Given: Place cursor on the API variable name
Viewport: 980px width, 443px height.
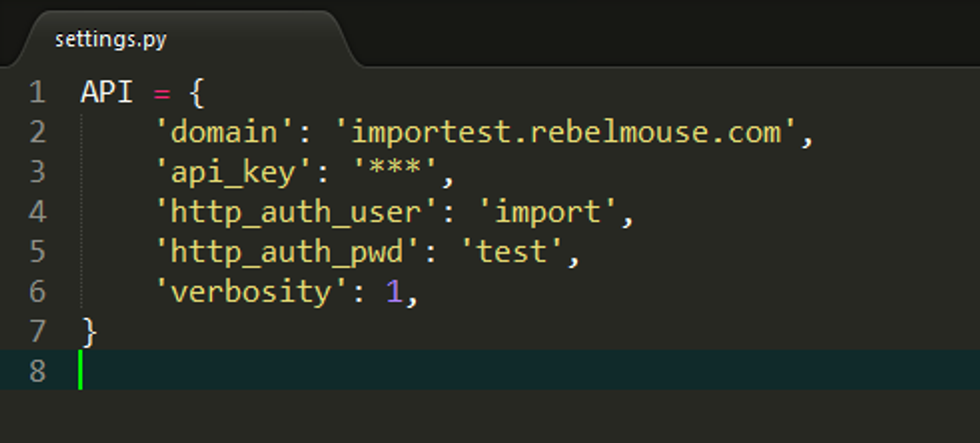Looking at the screenshot, I should pos(106,93).
